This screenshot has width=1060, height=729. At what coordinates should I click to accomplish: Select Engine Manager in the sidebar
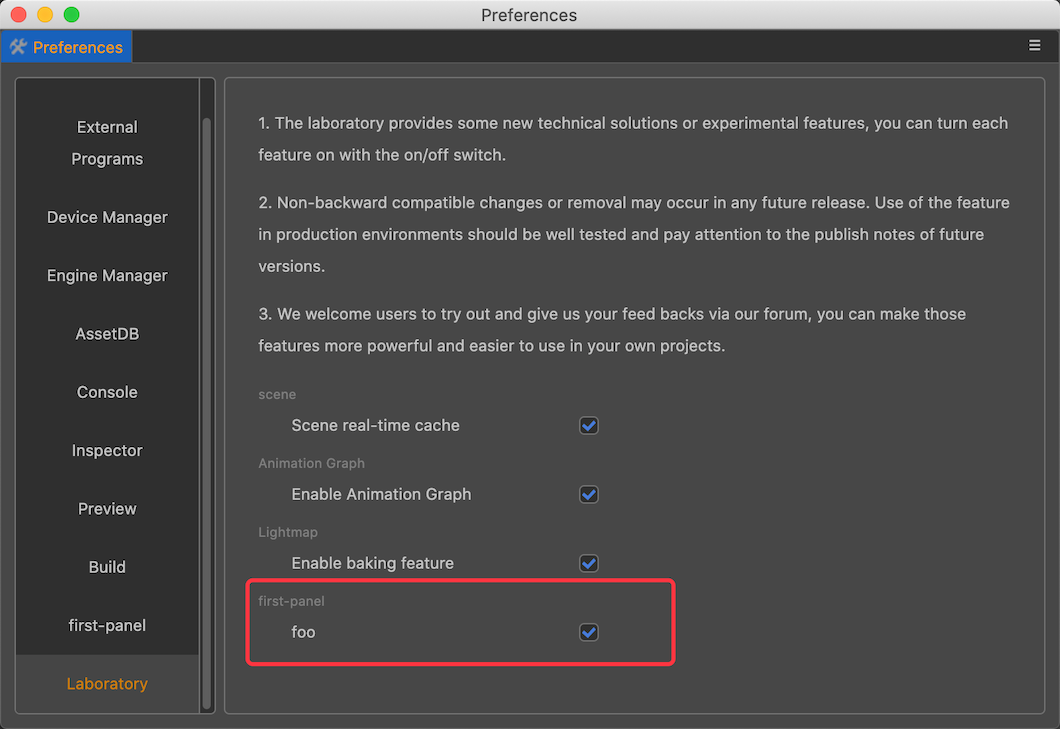pos(107,275)
